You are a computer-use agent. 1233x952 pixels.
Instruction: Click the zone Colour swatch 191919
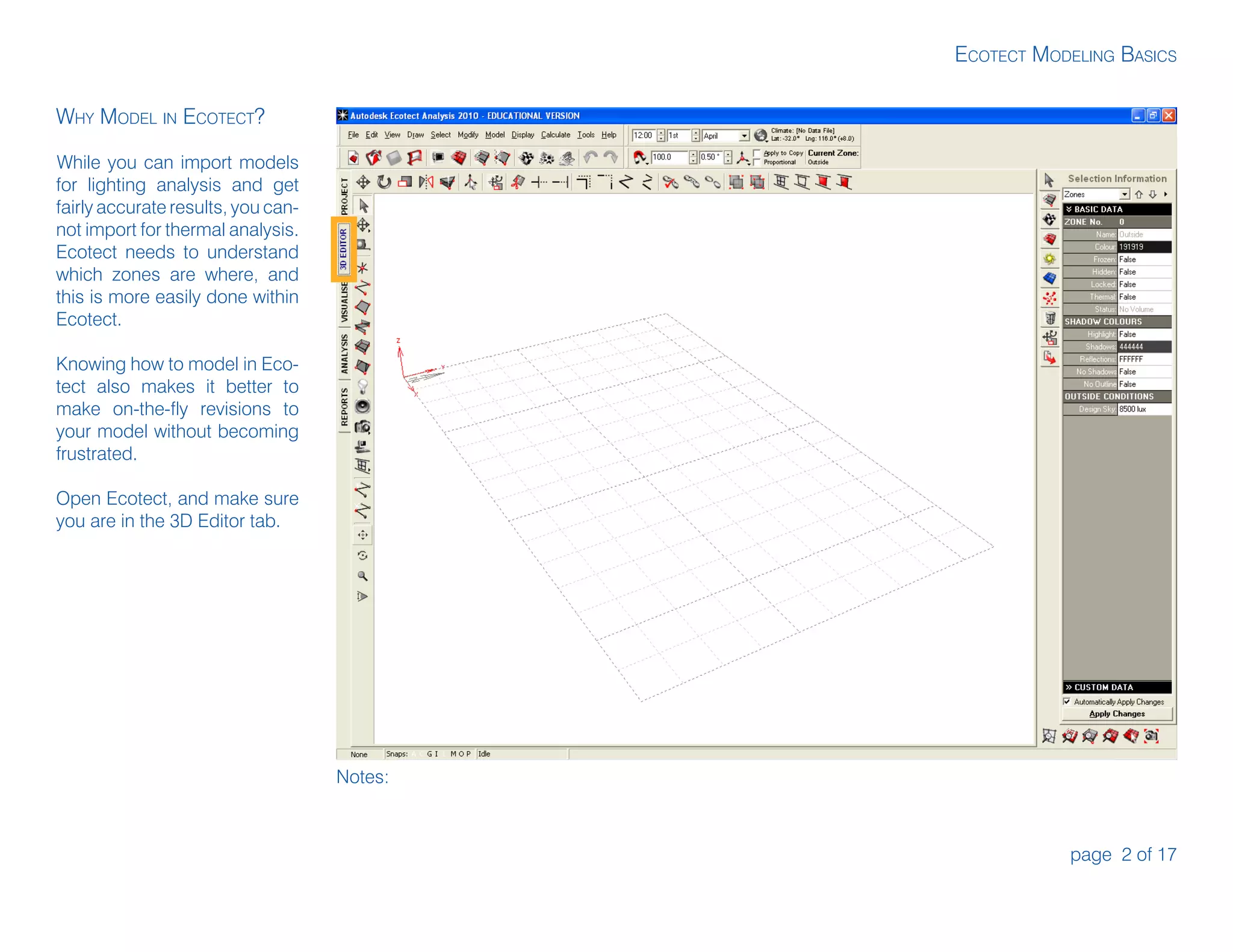pyautogui.click(x=1143, y=247)
